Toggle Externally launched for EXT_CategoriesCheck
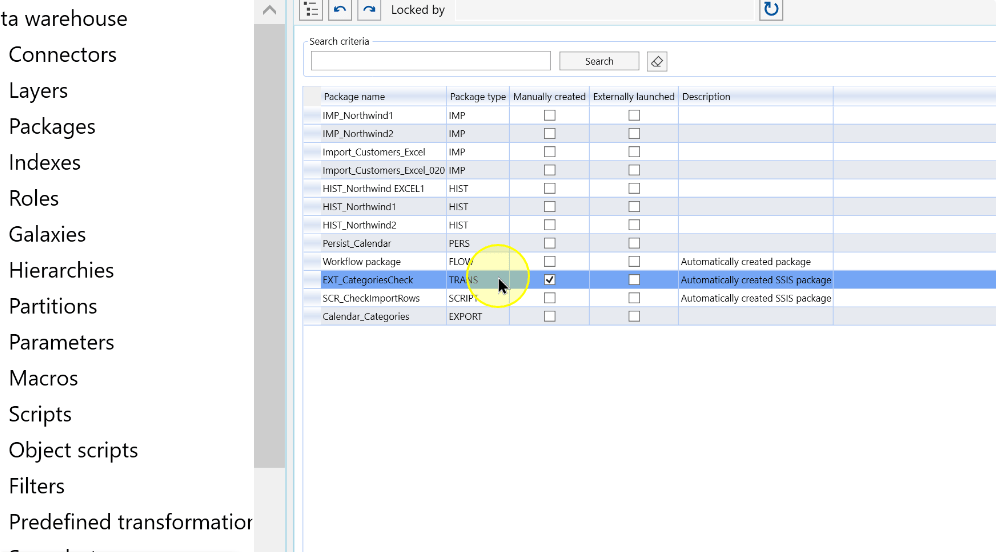 click(x=634, y=279)
